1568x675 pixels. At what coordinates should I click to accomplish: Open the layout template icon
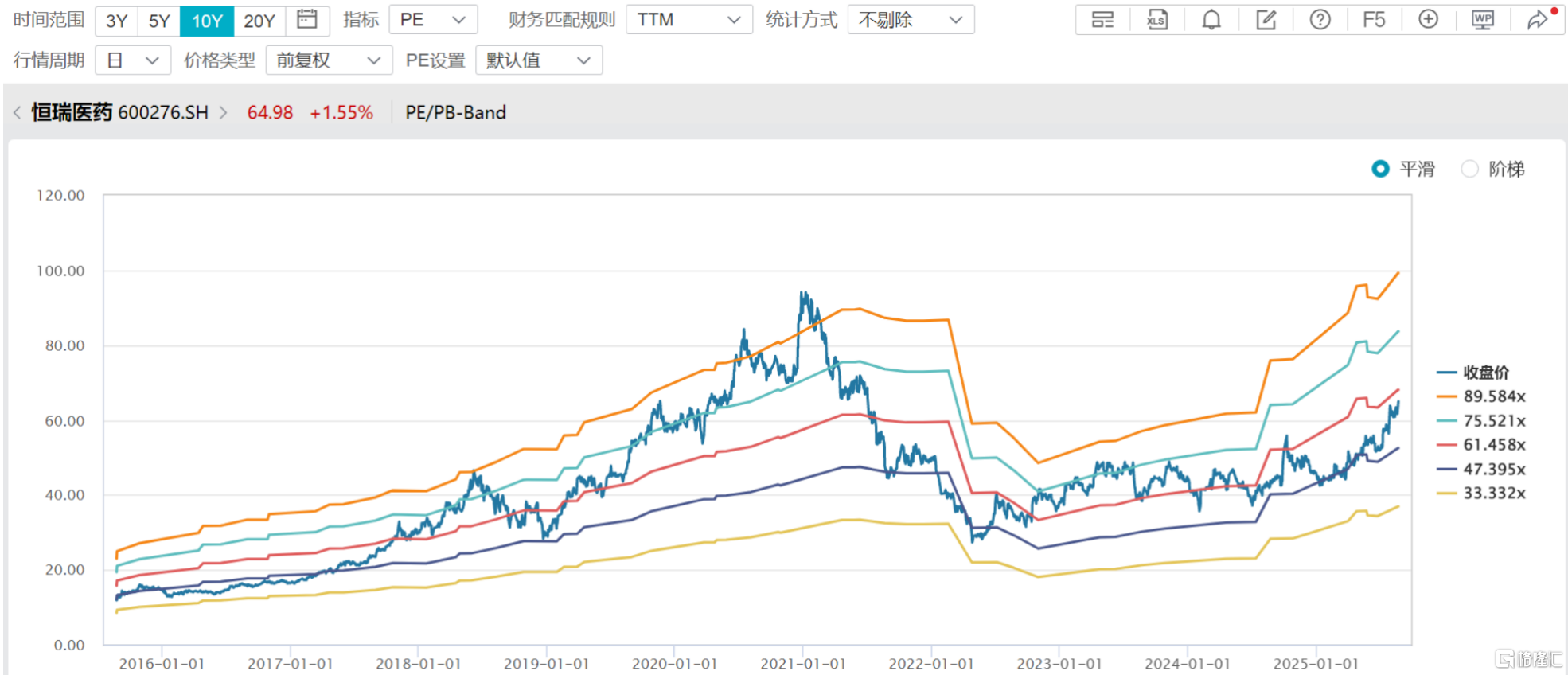1102,20
